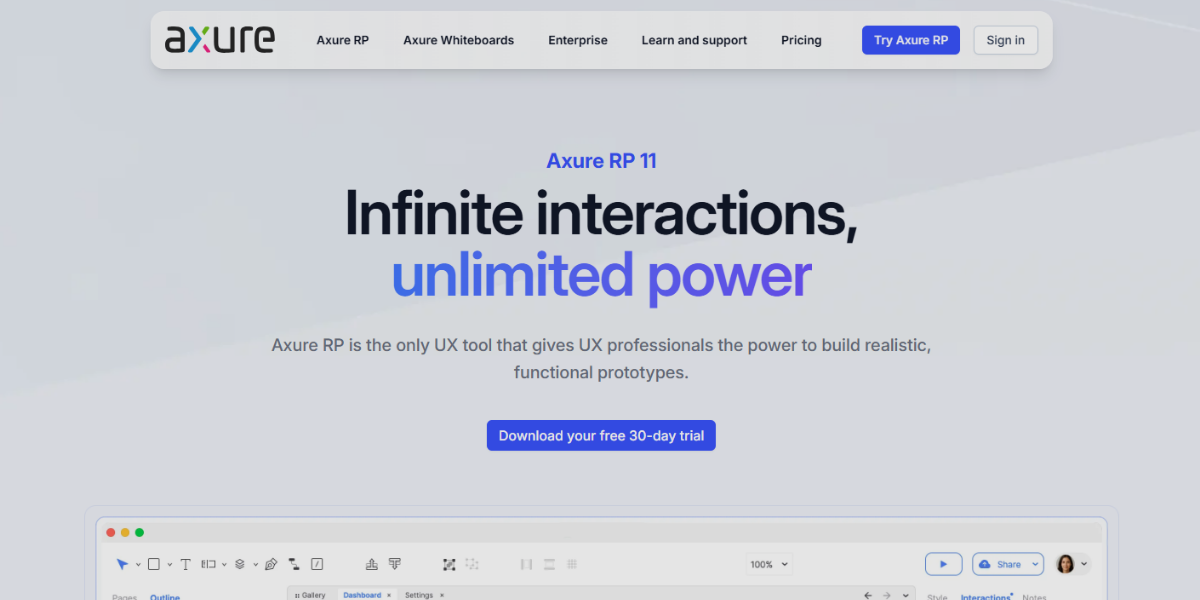Select the selection arrow tool
The height and width of the screenshot is (600, 1200).
(123, 564)
